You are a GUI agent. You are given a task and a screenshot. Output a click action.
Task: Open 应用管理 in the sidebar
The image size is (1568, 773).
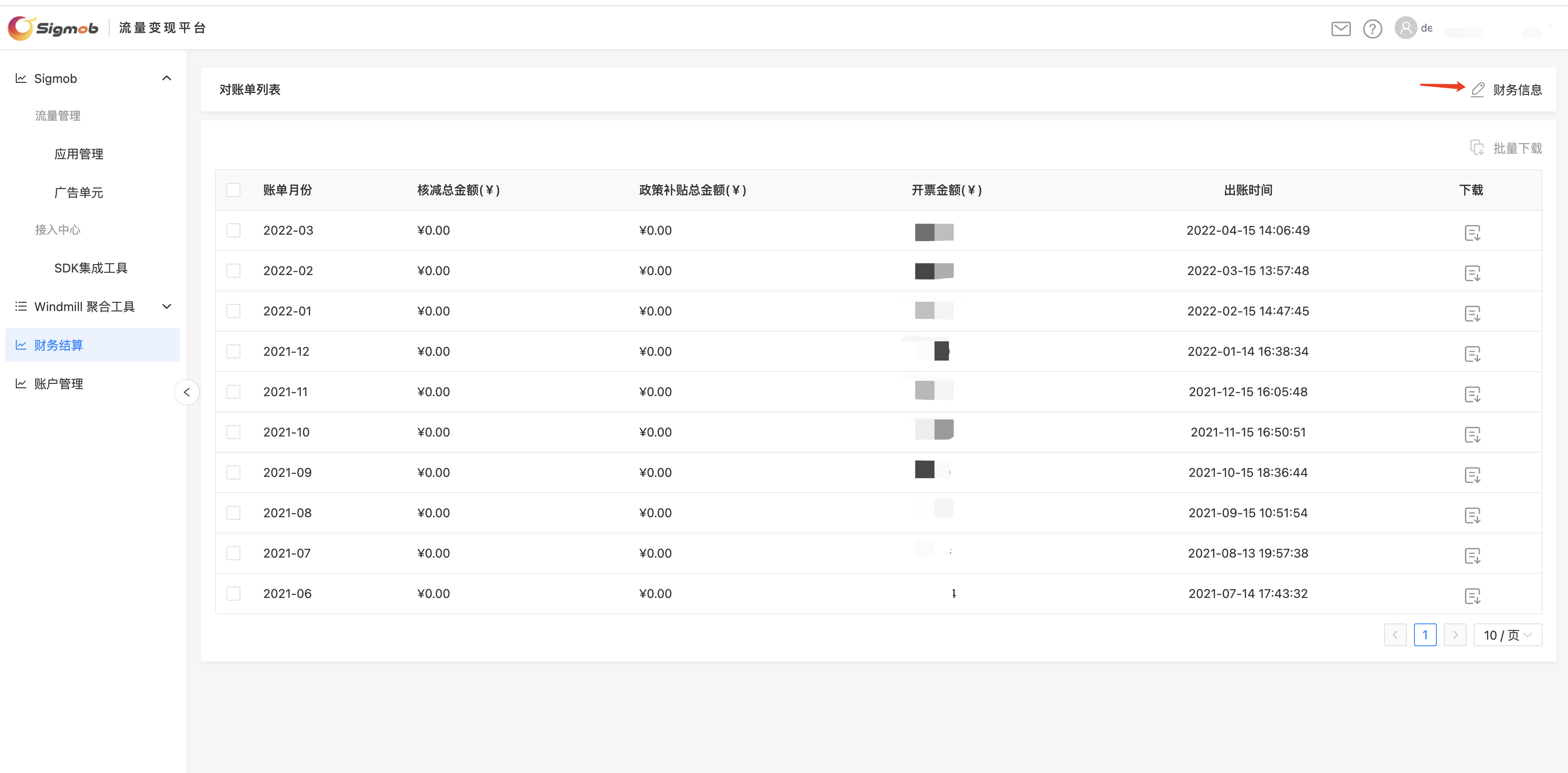(x=79, y=154)
